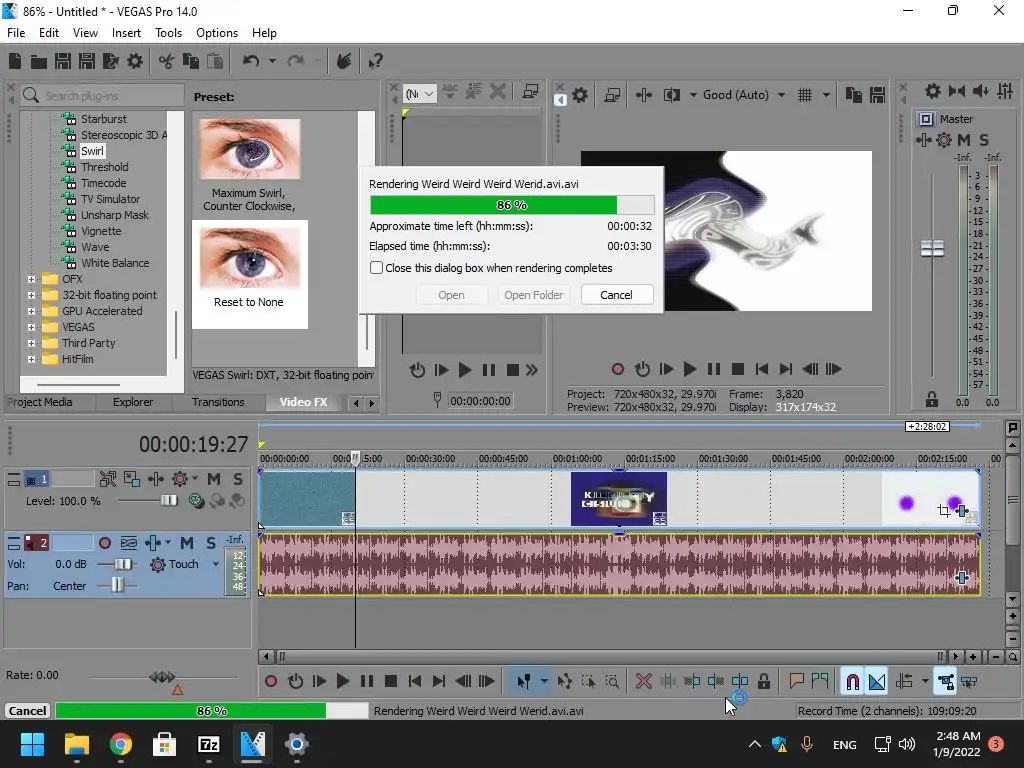Viewport: 1024px width, 768px height.
Task: Switch to the Explorer tab
Action: [x=133, y=402]
